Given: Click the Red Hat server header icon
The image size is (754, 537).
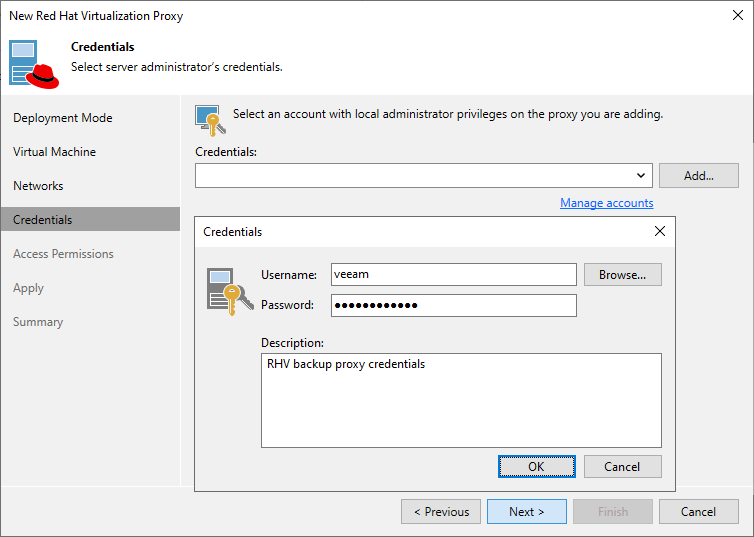Looking at the screenshot, I should pyautogui.click(x=35, y=63).
